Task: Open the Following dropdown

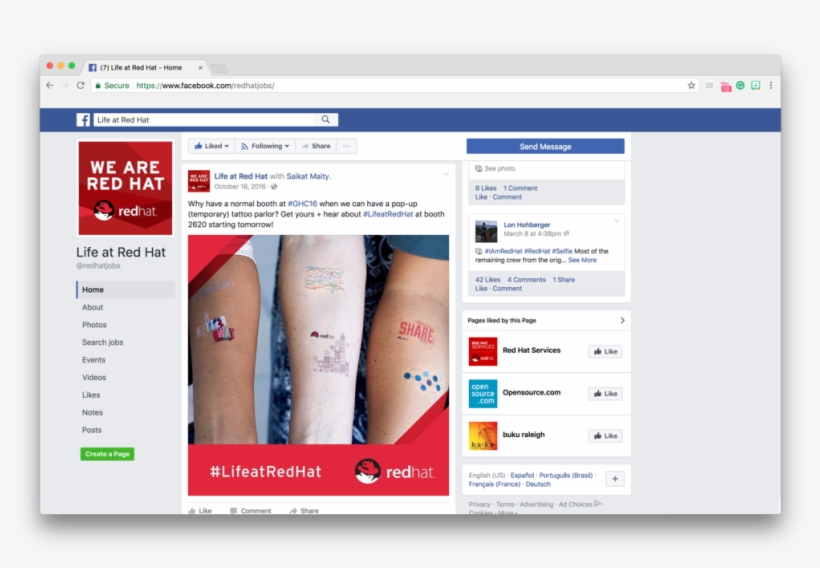Action: (x=265, y=146)
